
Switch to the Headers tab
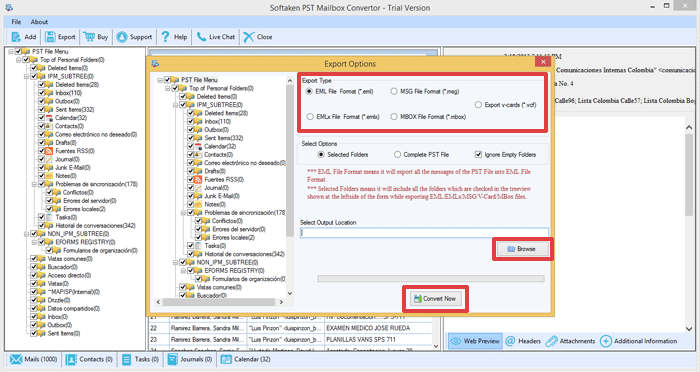click(523, 341)
